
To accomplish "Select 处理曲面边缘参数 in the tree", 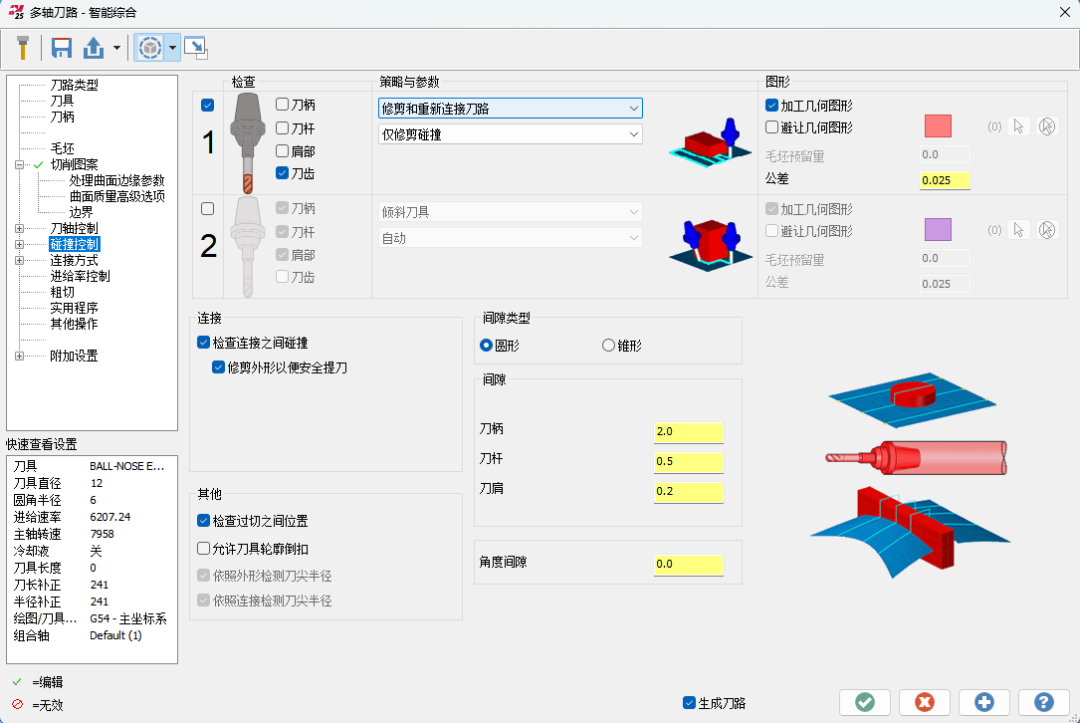I will [117, 180].
